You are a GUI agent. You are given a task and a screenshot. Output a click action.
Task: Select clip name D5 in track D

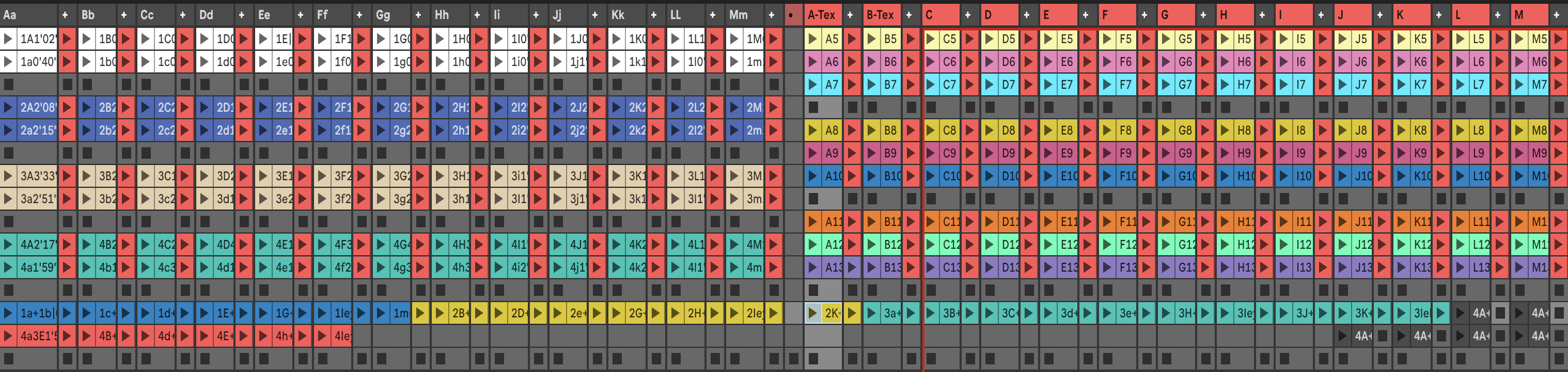[1009, 40]
